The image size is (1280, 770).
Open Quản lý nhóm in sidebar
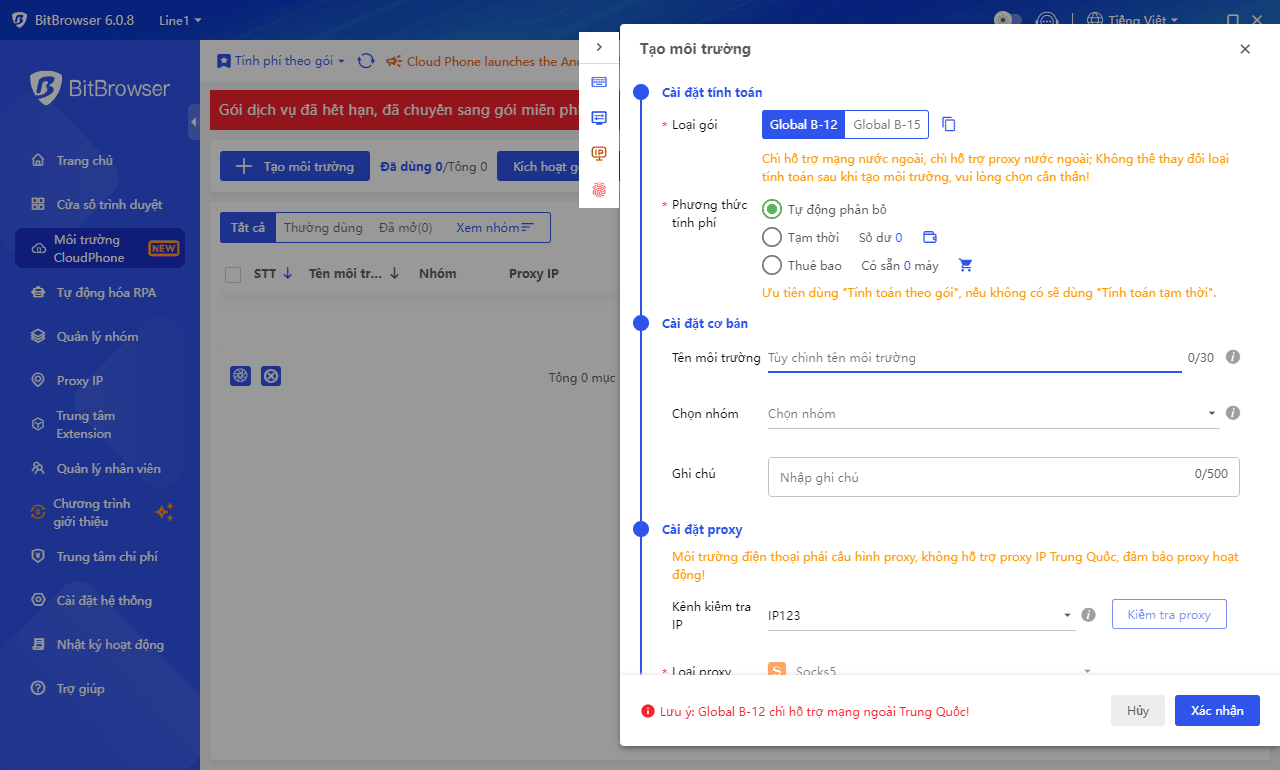click(x=100, y=337)
